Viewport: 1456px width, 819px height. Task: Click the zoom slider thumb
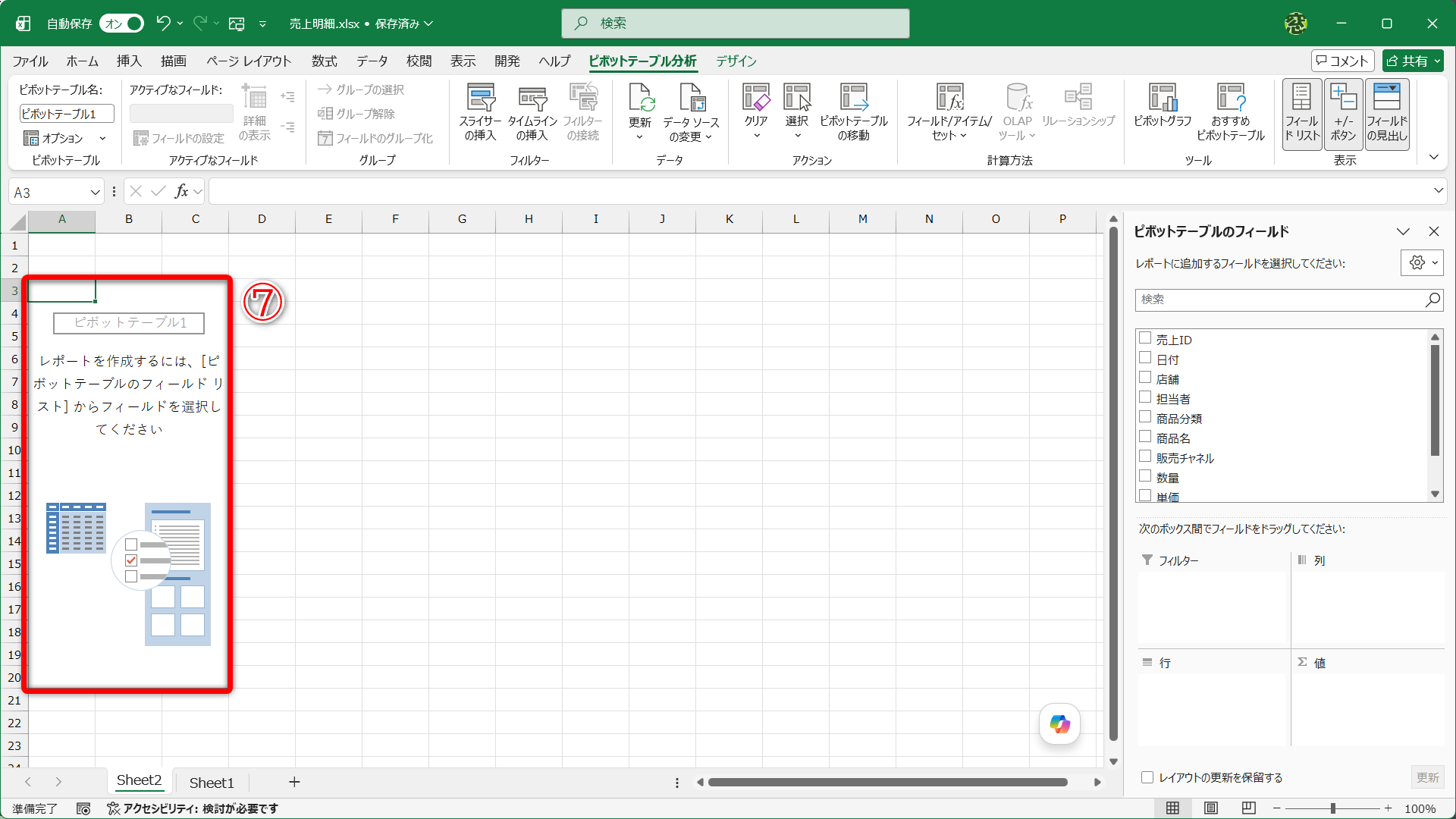(1332, 808)
